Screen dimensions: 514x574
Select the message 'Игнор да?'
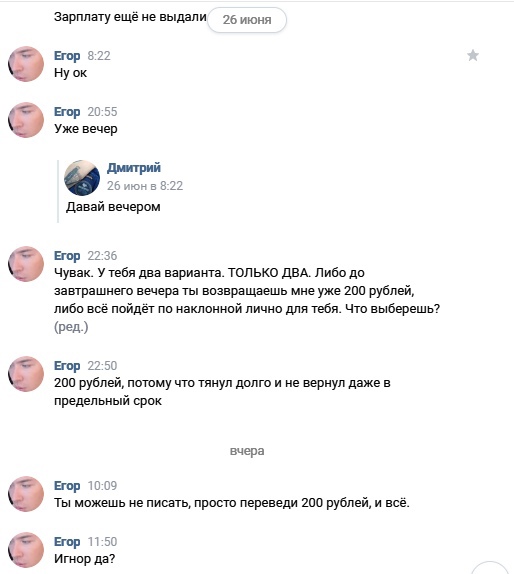pos(85,559)
